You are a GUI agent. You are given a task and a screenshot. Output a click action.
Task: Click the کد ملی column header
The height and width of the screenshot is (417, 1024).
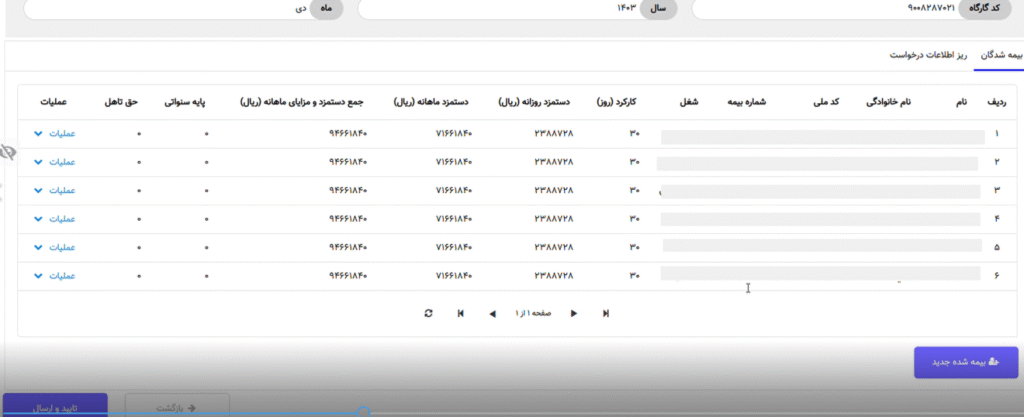827,102
